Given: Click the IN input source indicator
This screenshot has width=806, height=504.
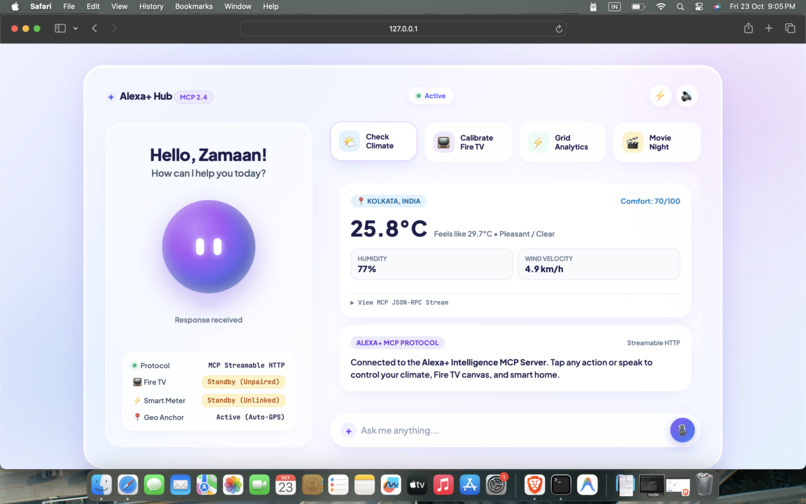Looking at the screenshot, I should [x=614, y=7].
